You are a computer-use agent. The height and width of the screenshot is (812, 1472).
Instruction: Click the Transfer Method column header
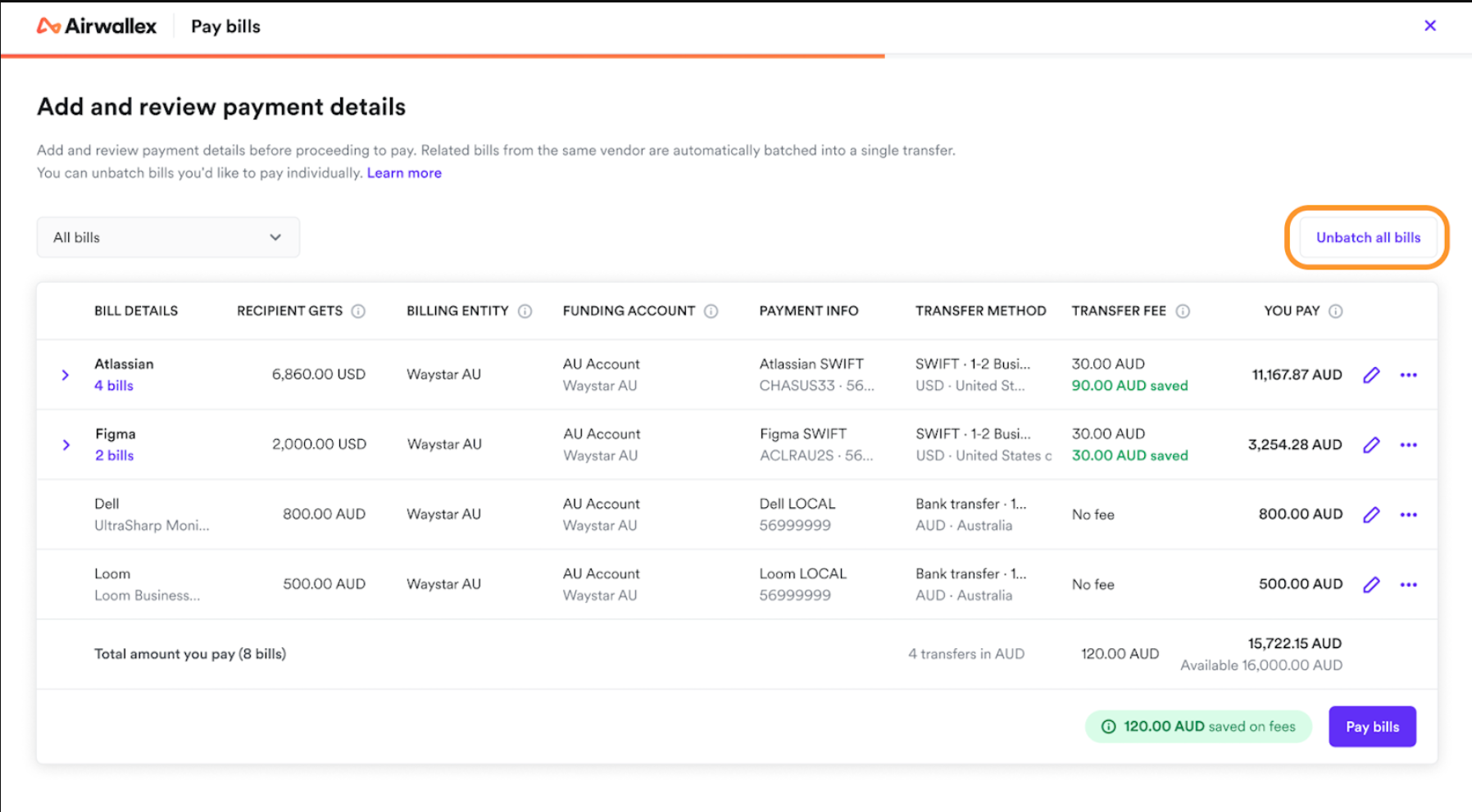(981, 311)
